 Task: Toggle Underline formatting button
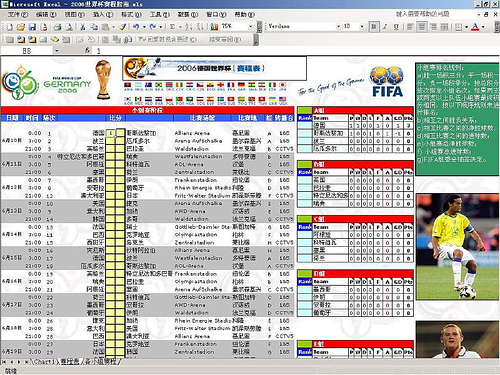click(396, 27)
